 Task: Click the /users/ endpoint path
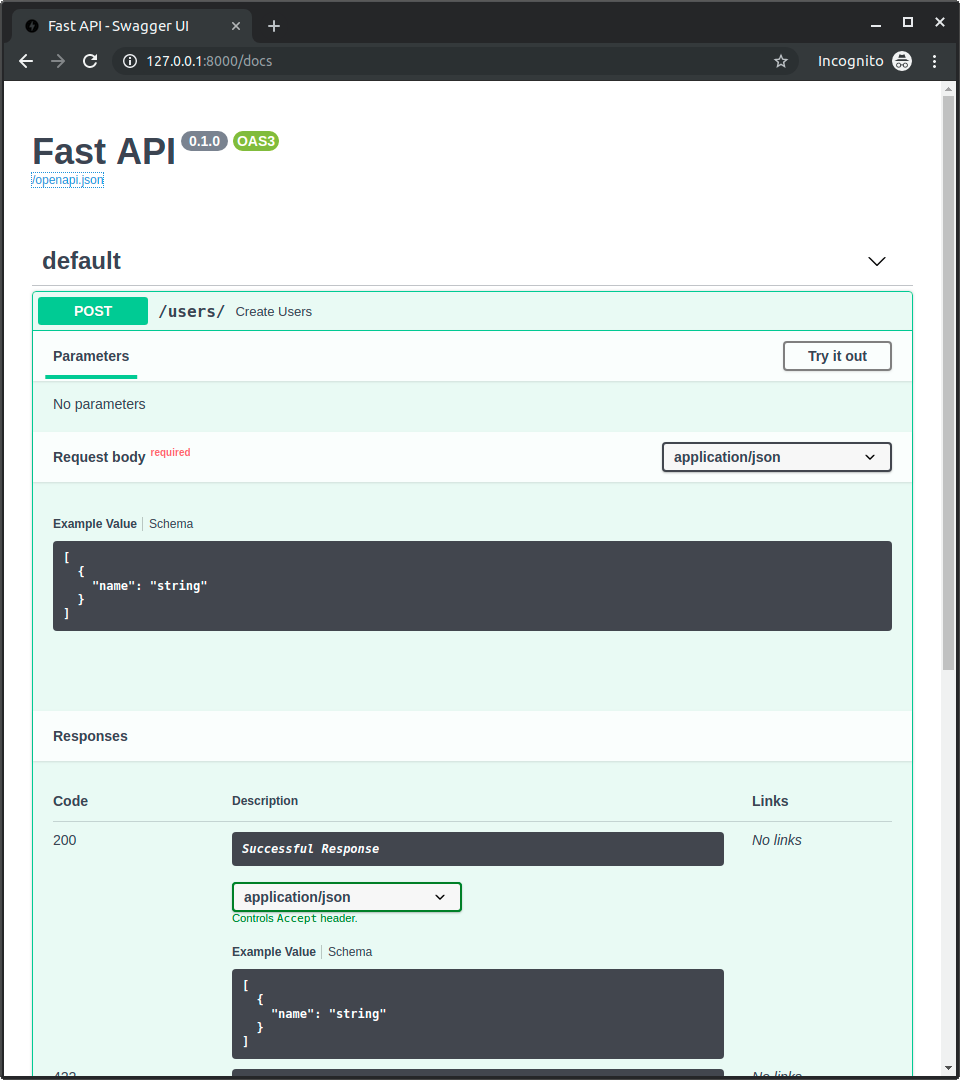click(191, 311)
